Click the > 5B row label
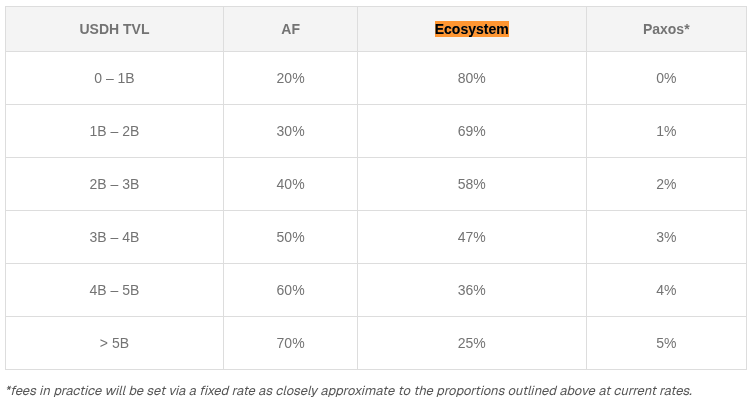The height and width of the screenshot is (409, 752). tap(114, 343)
